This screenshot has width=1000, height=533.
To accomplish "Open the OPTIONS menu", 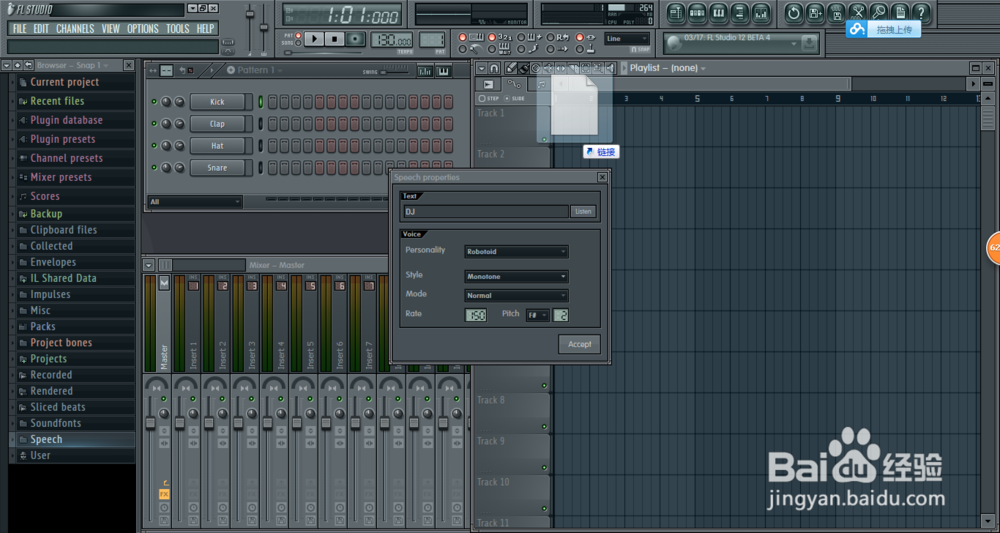I will pyautogui.click(x=143, y=29).
